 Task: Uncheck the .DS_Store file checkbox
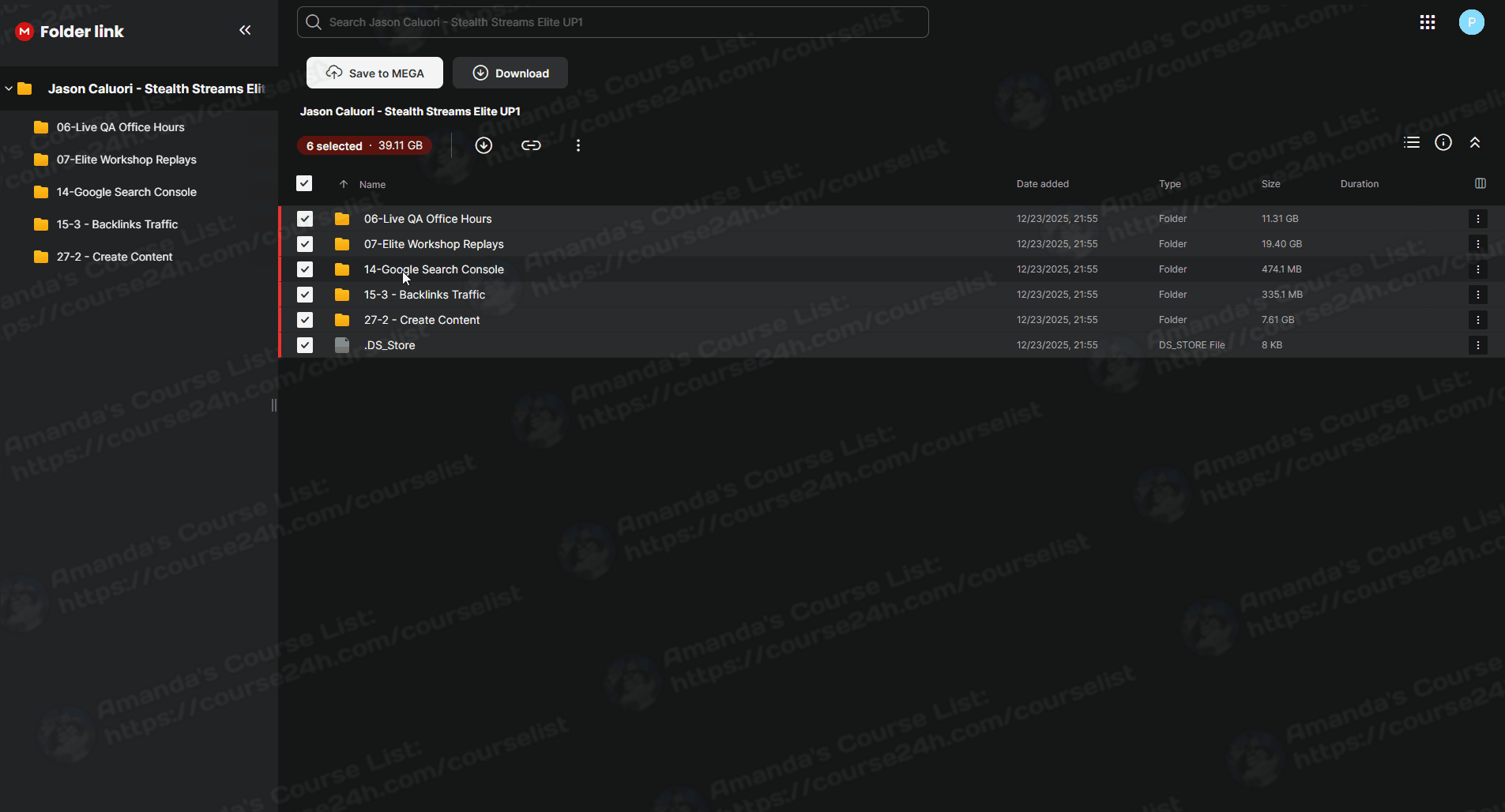[305, 345]
